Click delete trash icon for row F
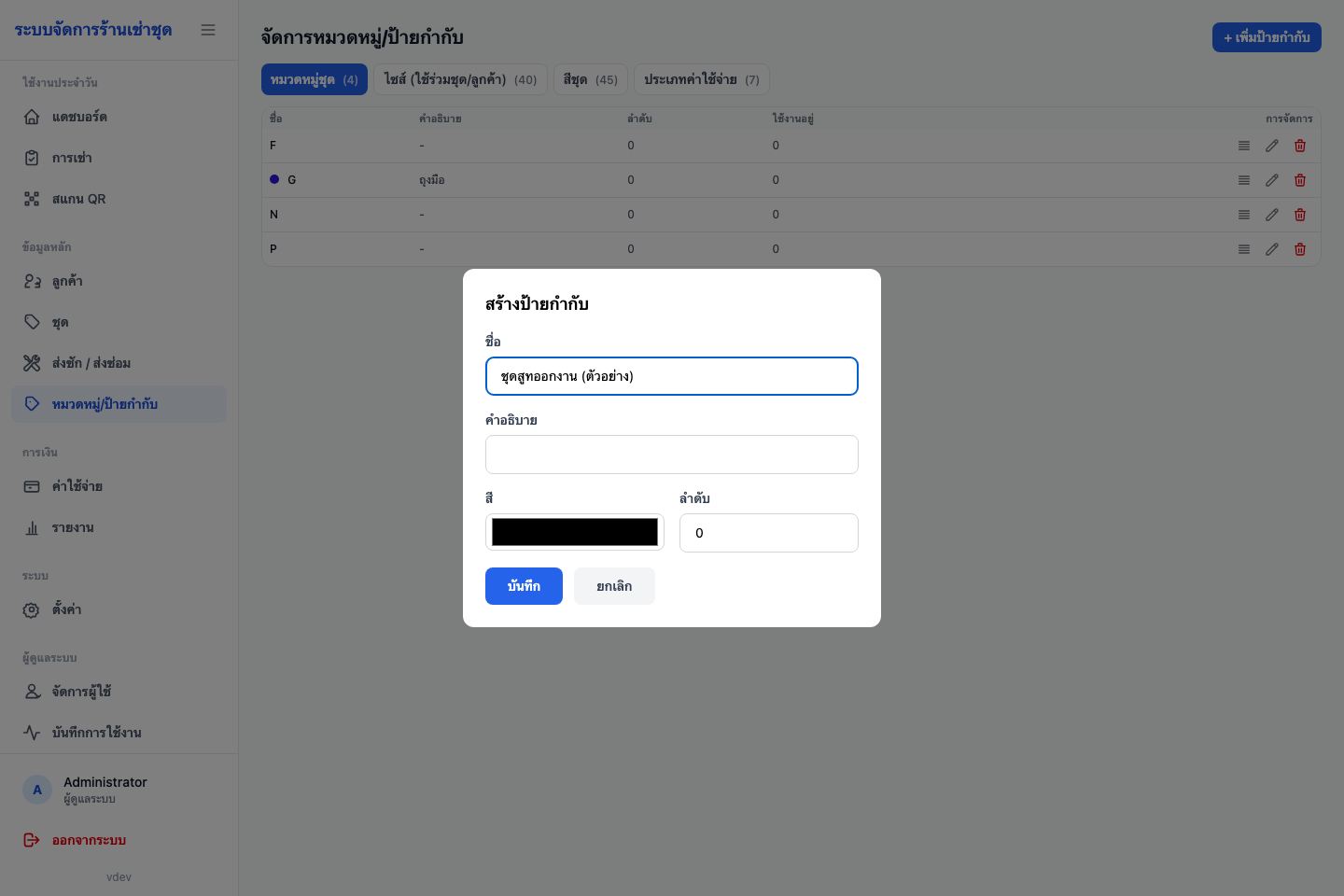Image resolution: width=1344 pixels, height=896 pixels. [x=1300, y=146]
